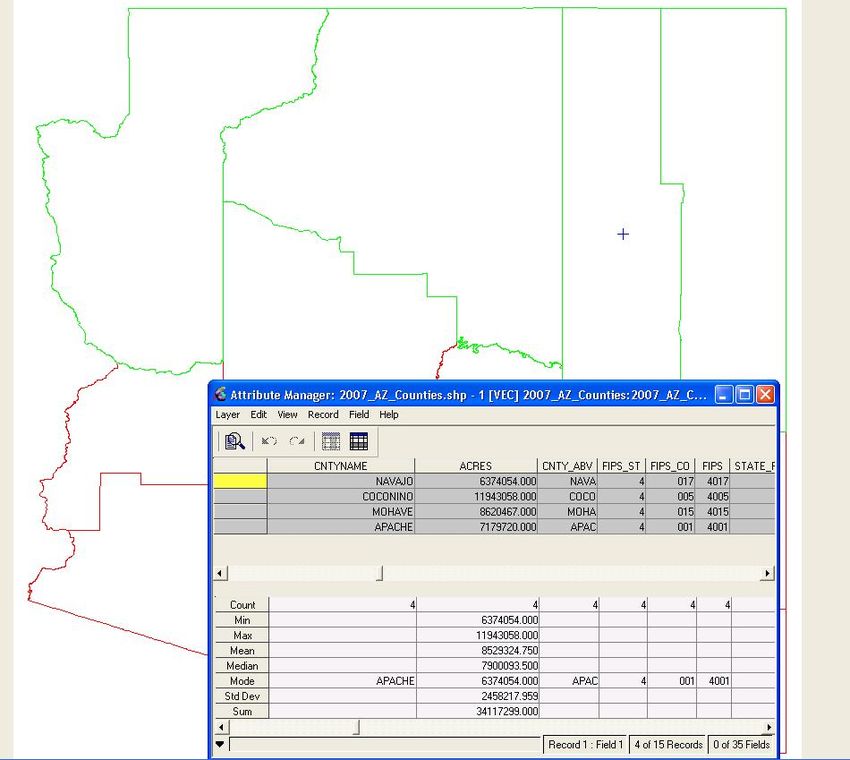Click the 4 of 15 Records status panel
This screenshot has width=850, height=760.
tap(668, 745)
